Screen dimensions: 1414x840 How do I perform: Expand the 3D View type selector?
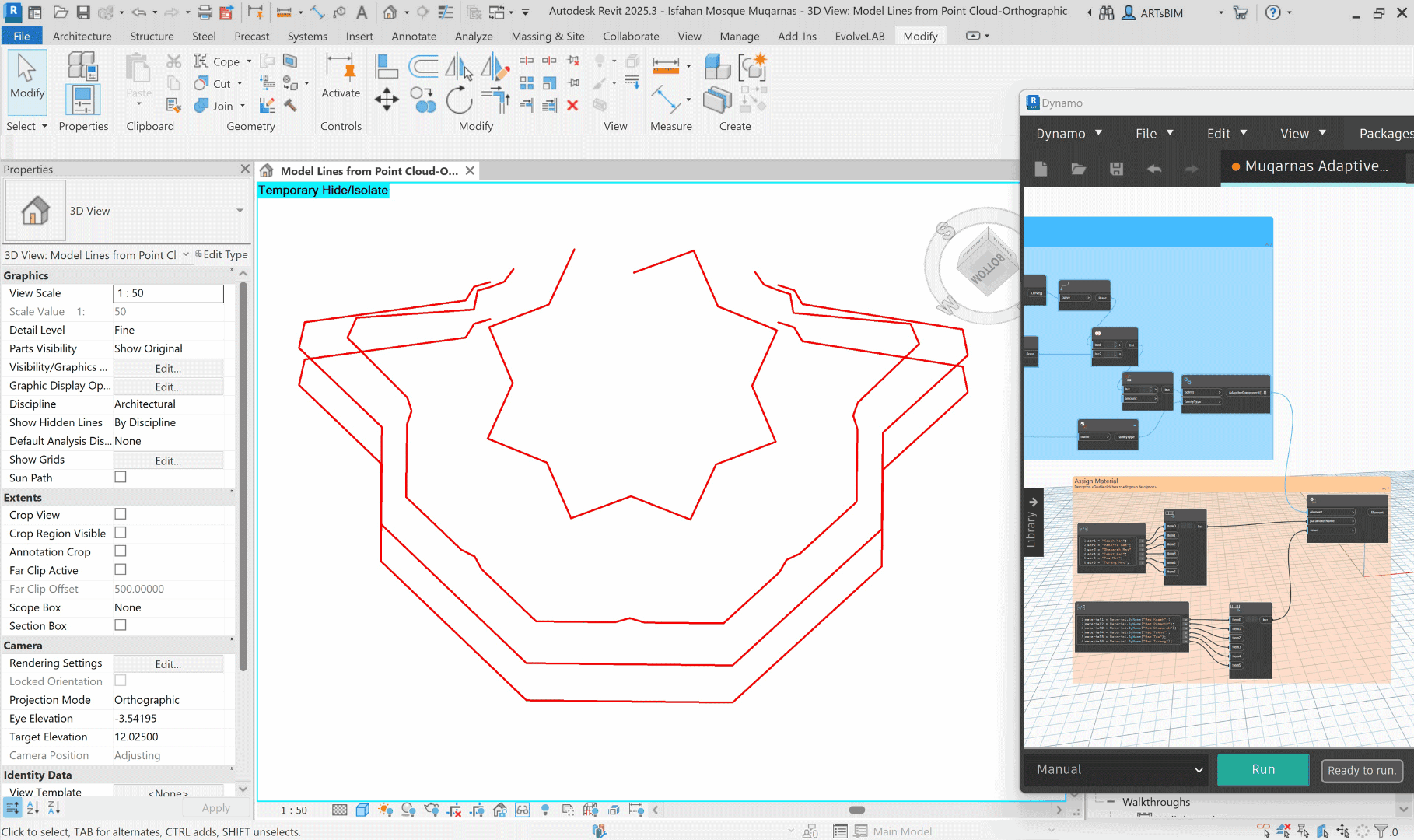[240, 211]
